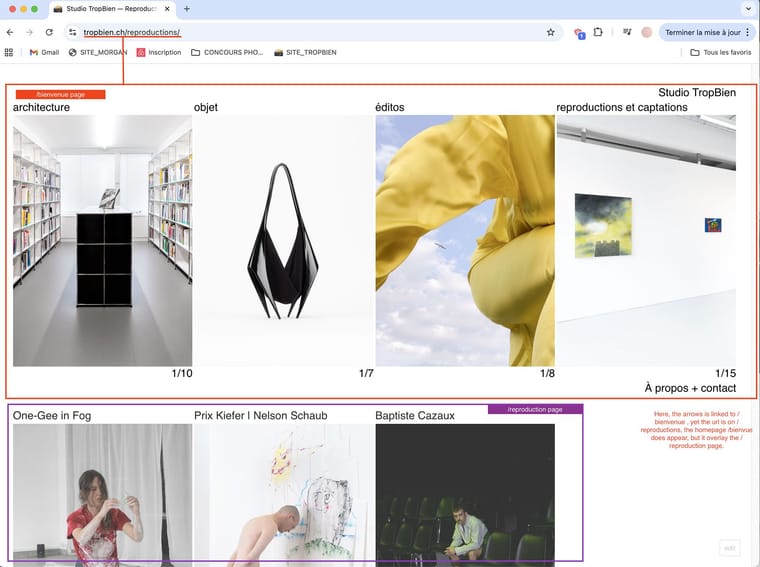This screenshot has width=760, height=567.
Task: Open the Chrome three-dot menu
Action: coord(747,32)
